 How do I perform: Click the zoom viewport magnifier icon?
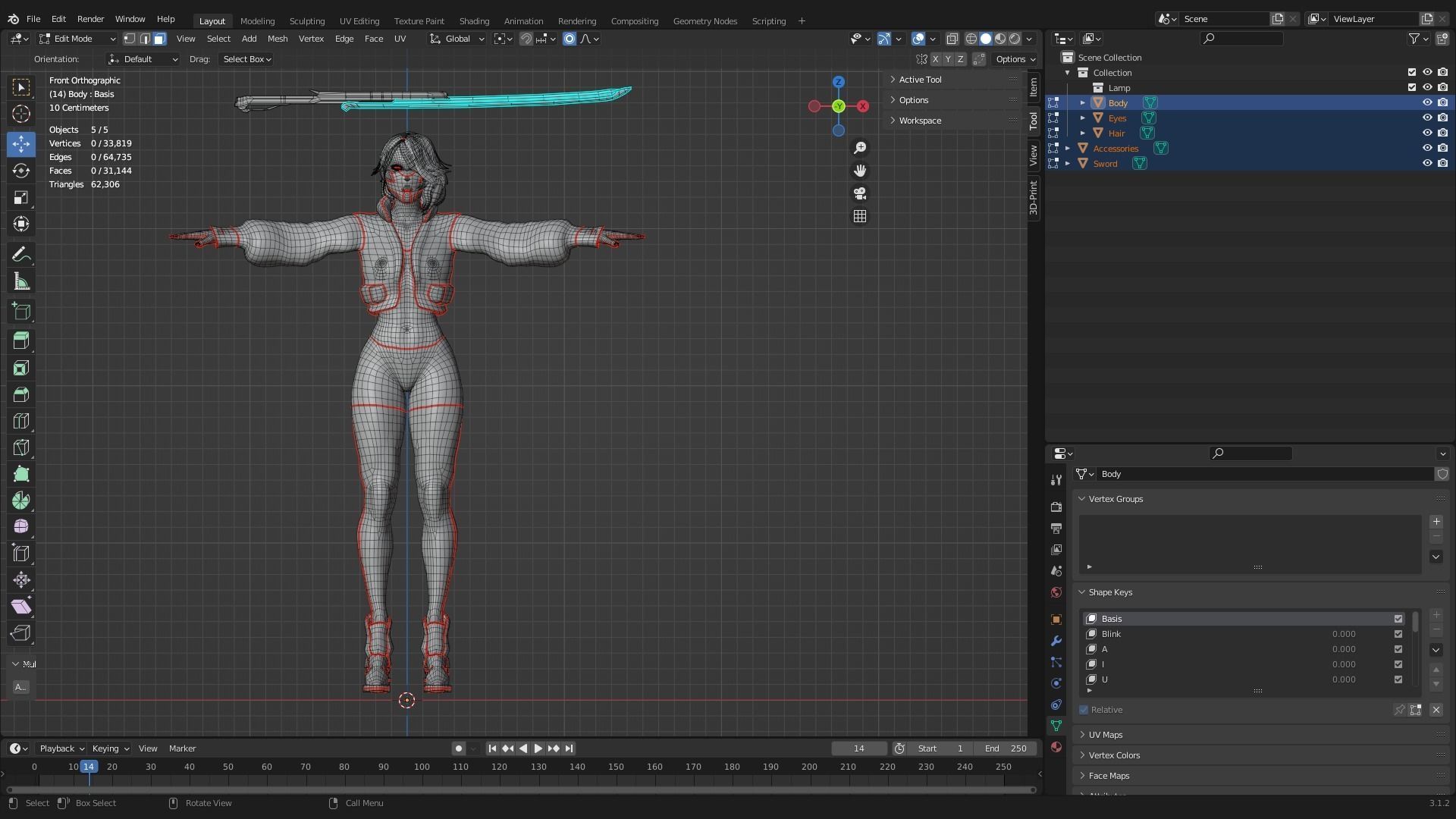click(860, 148)
